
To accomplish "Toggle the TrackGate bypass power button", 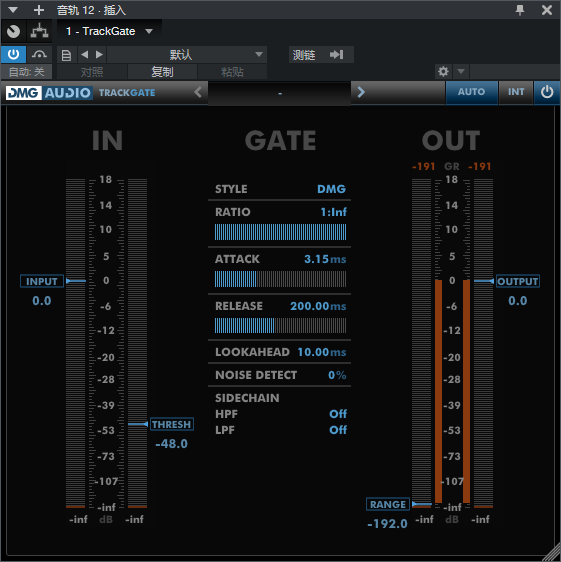I will click(x=547, y=92).
